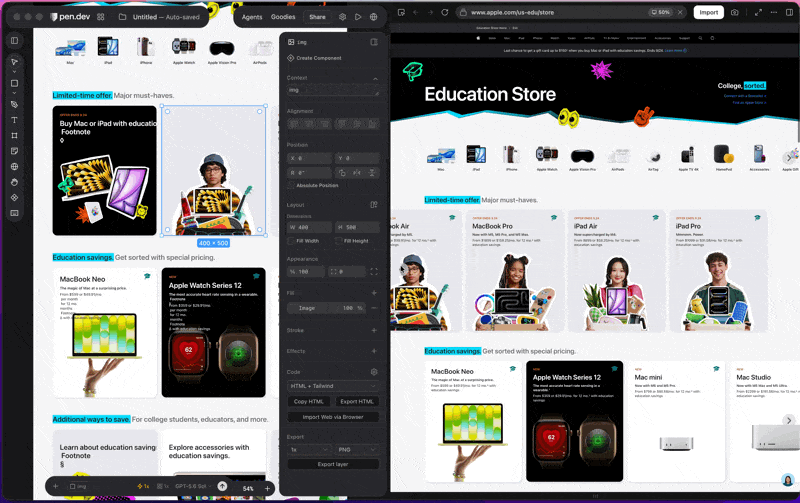Open the keyboard shortcuts tool icon
The image size is (800, 503).
(x=14, y=213)
